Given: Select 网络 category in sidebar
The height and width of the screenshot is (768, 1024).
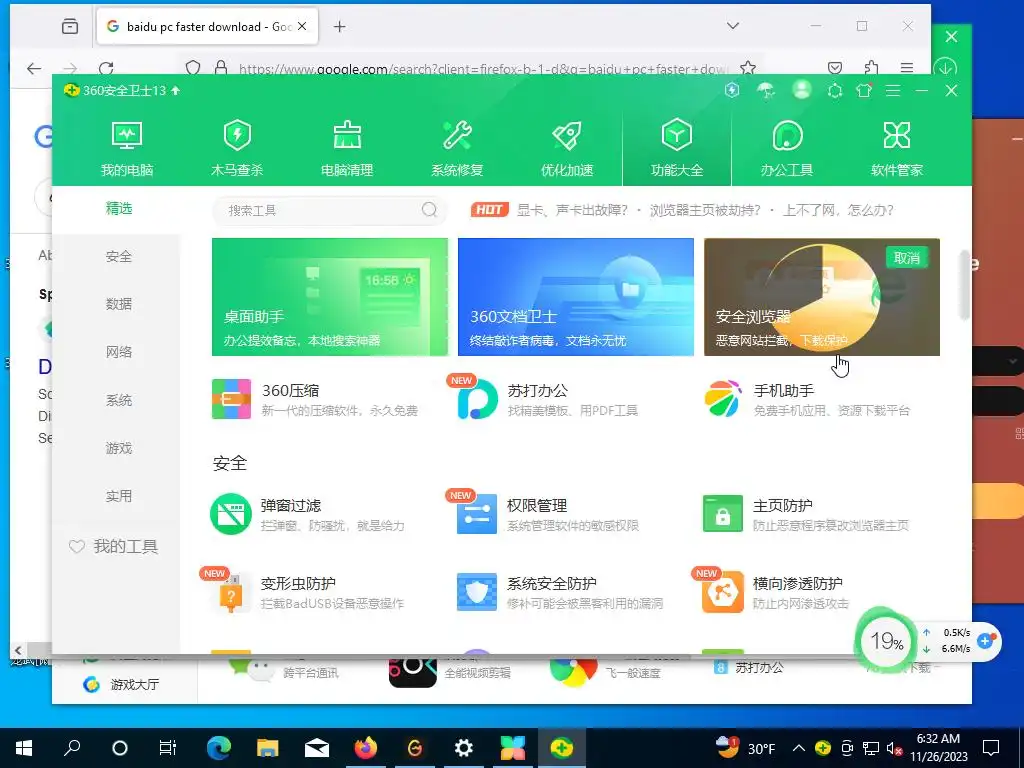Looking at the screenshot, I should coord(119,352).
